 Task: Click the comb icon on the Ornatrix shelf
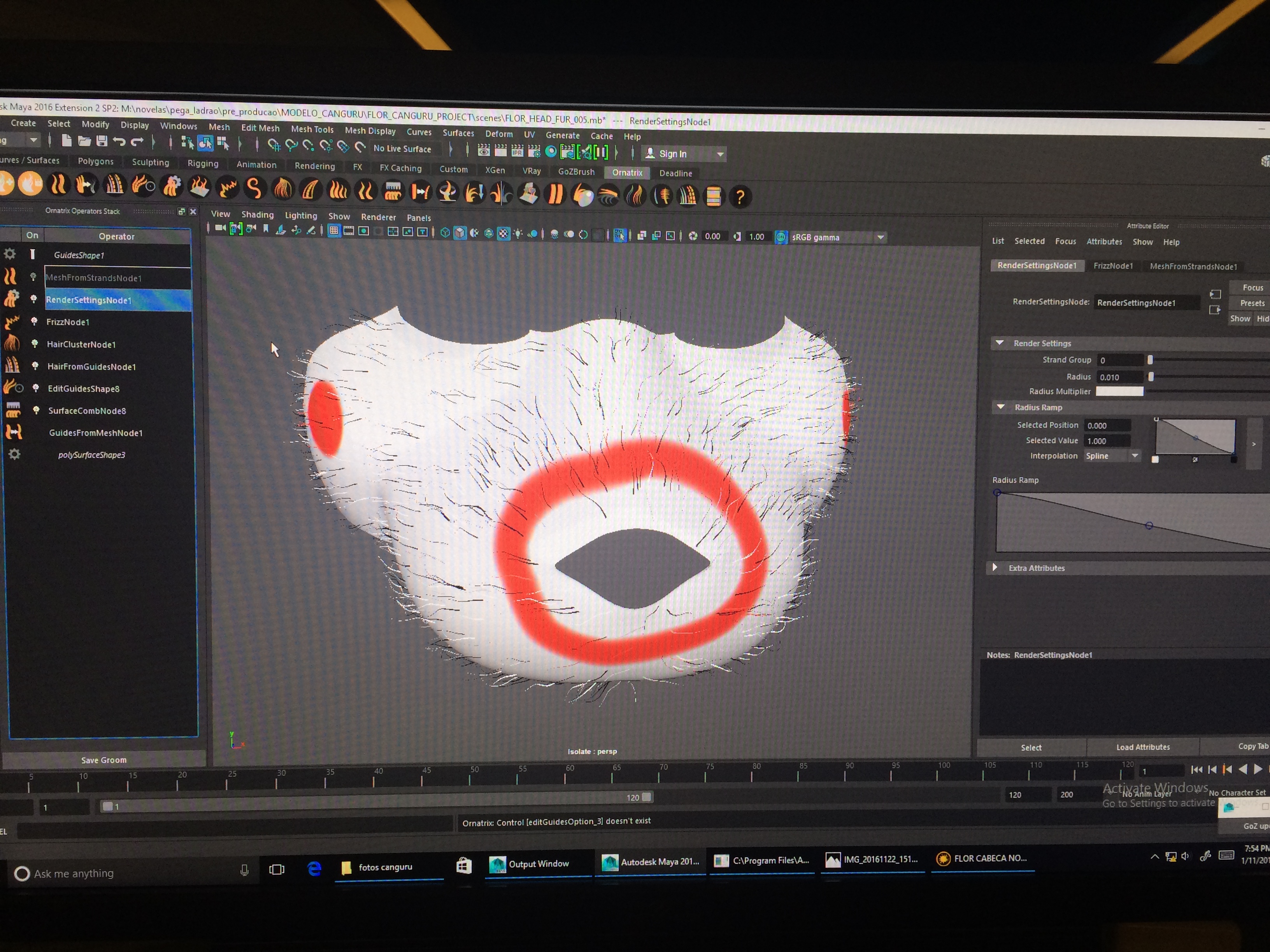(393, 192)
